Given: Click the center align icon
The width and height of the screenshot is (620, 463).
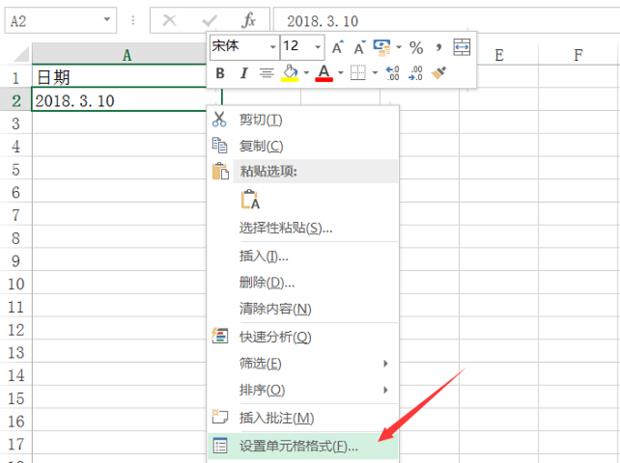Looking at the screenshot, I should (266, 73).
